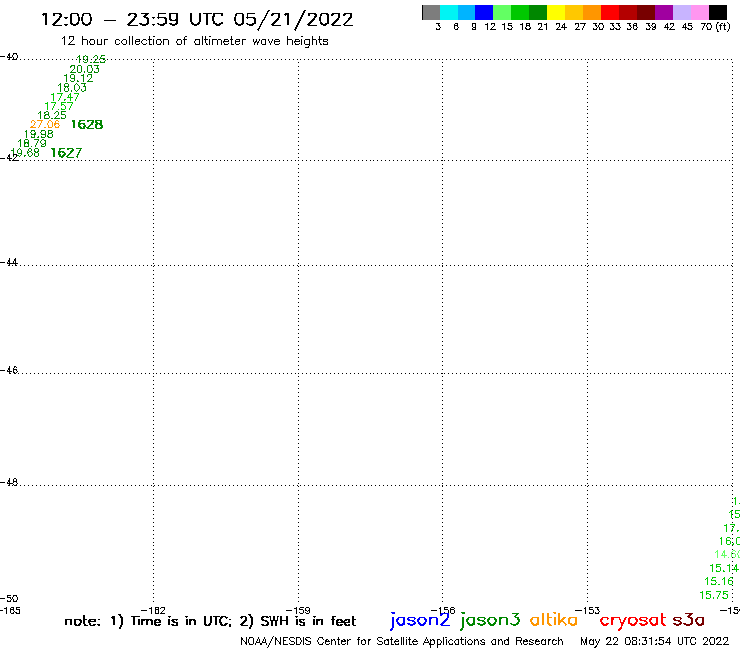Select the 19.68 wave height value
This screenshot has width=740, height=650.
tap(25, 153)
